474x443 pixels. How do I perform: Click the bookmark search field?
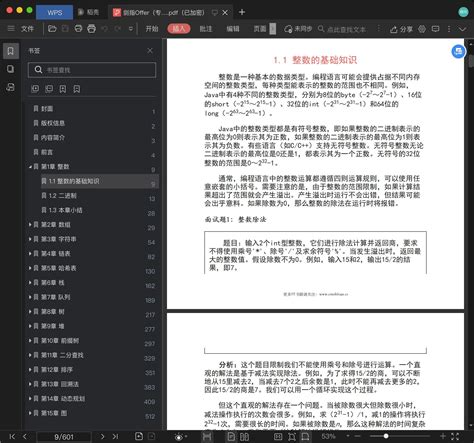92,70
